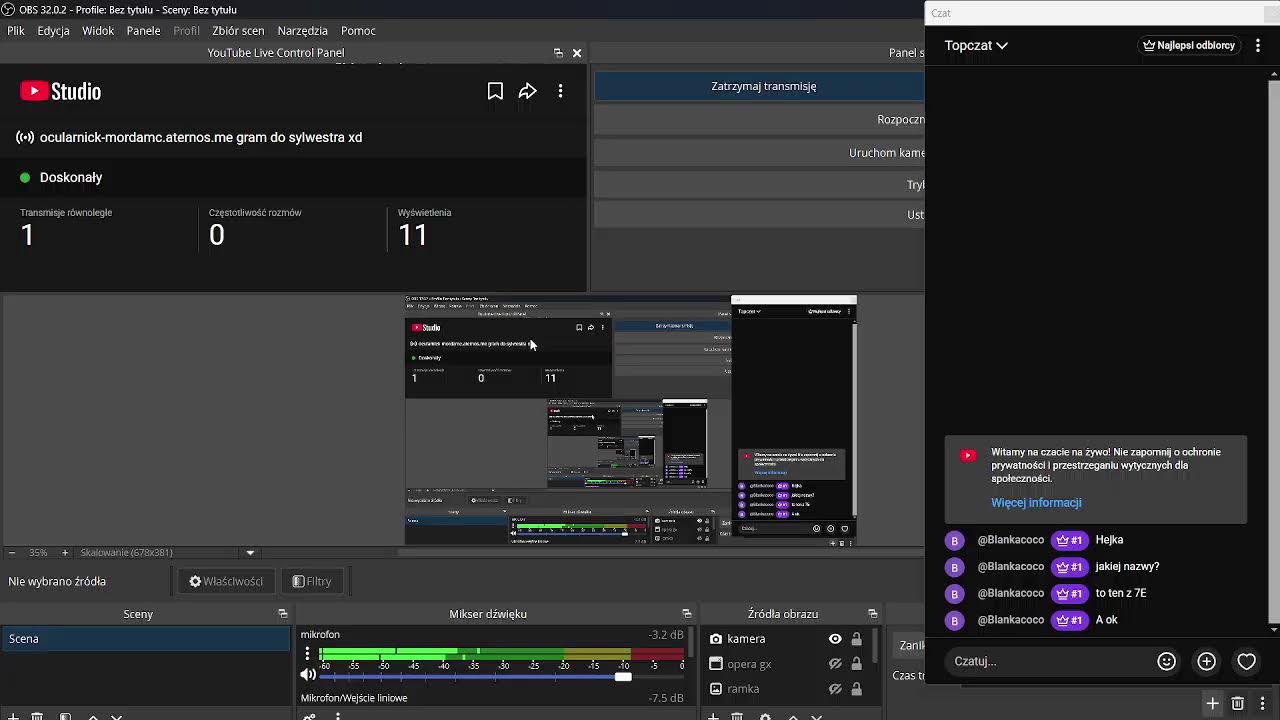Show the ramka source

[835, 689]
